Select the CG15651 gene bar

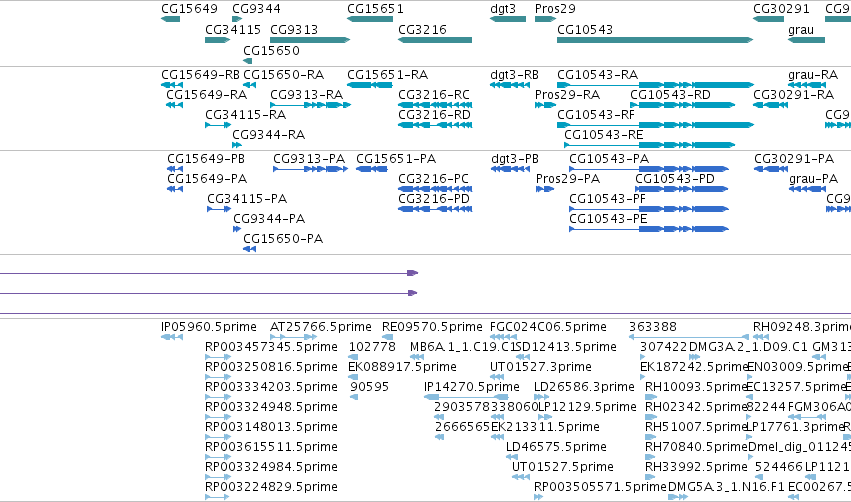(370, 19)
